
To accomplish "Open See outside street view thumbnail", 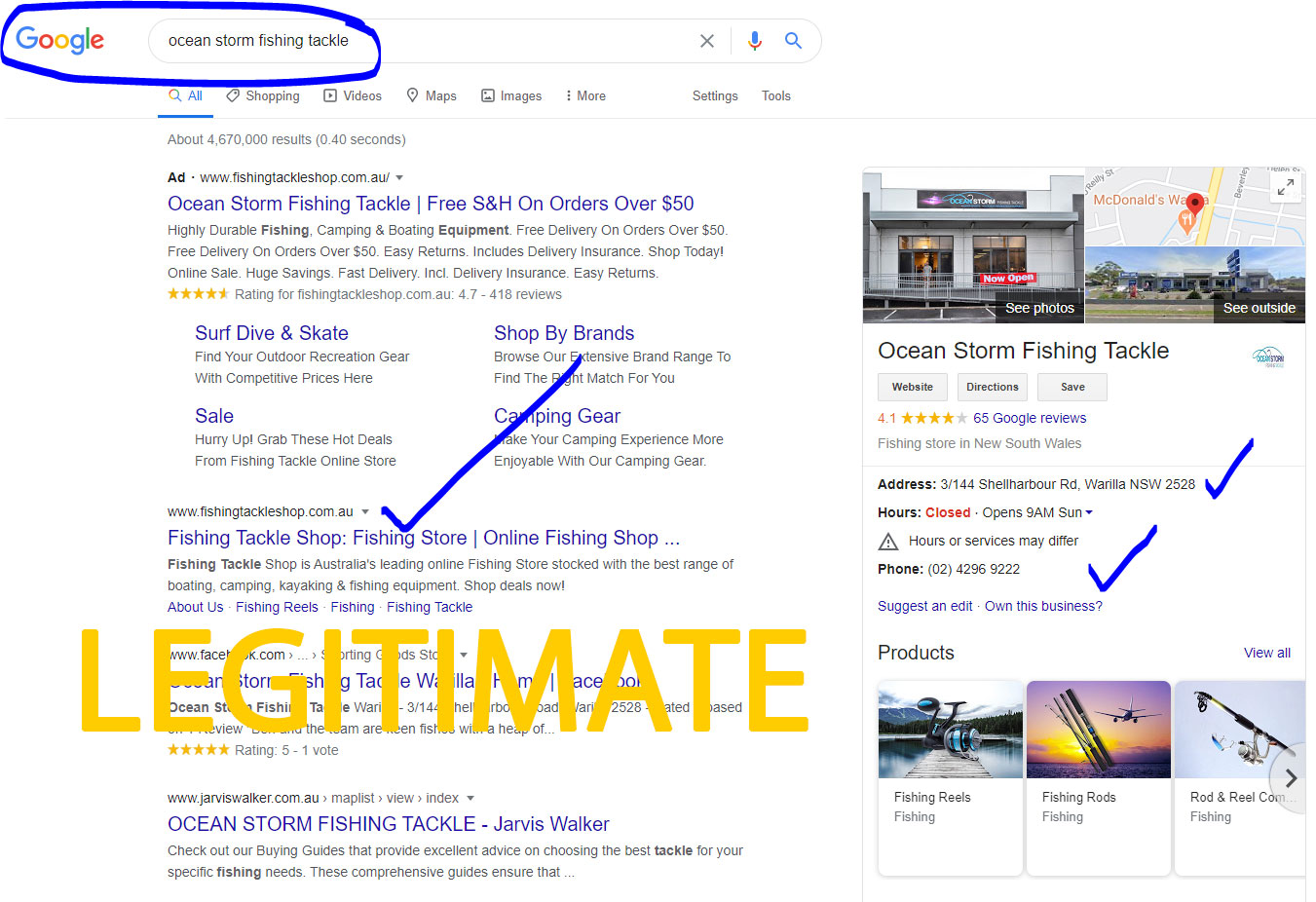I will click(1195, 284).
